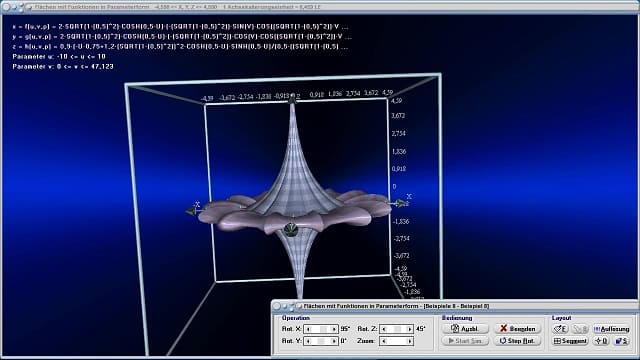Image resolution: width=640 pixels, height=360 pixels.
Task: Click the 45° Rot. Z value
Action: (421, 329)
